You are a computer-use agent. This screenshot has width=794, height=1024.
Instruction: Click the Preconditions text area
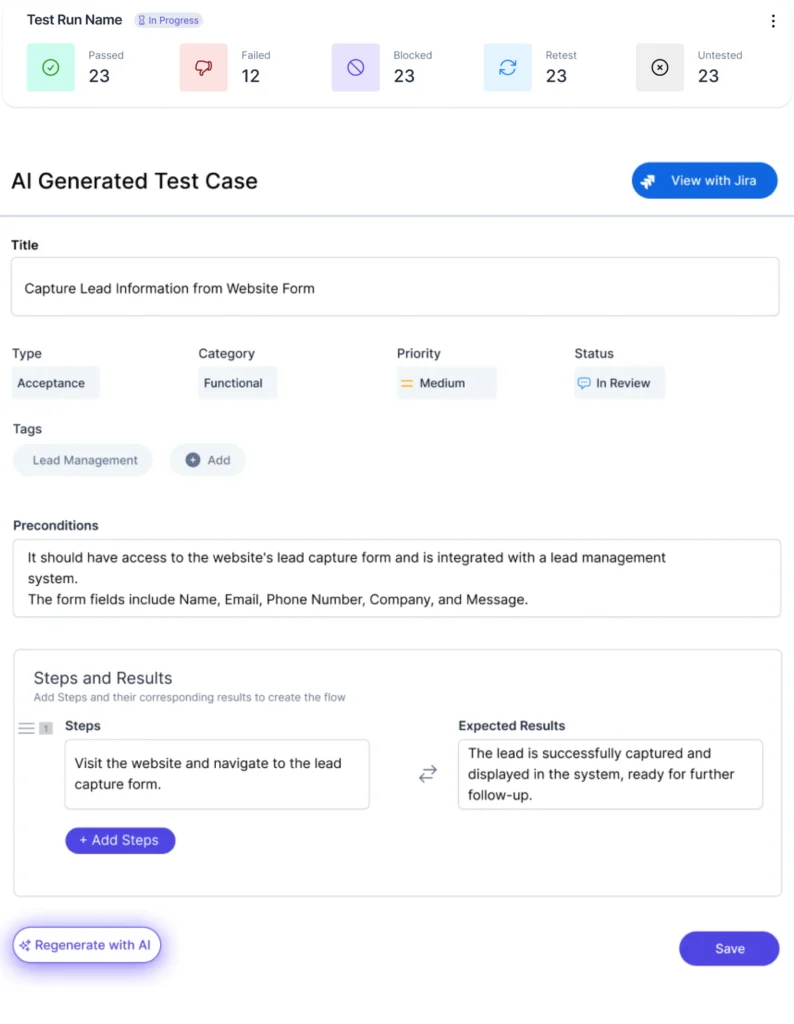point(395,578)
